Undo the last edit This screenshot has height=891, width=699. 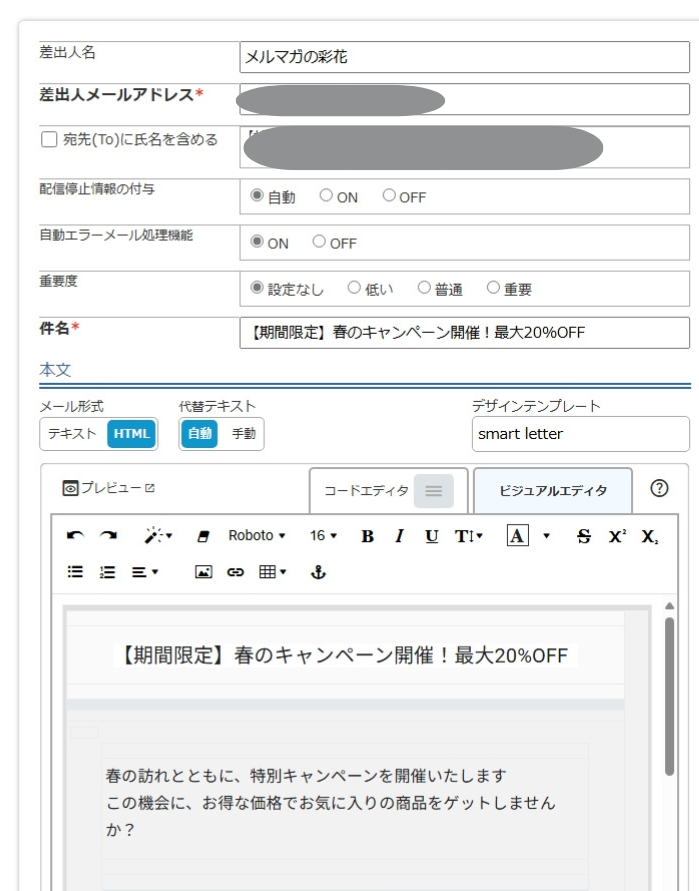(75, 536)
